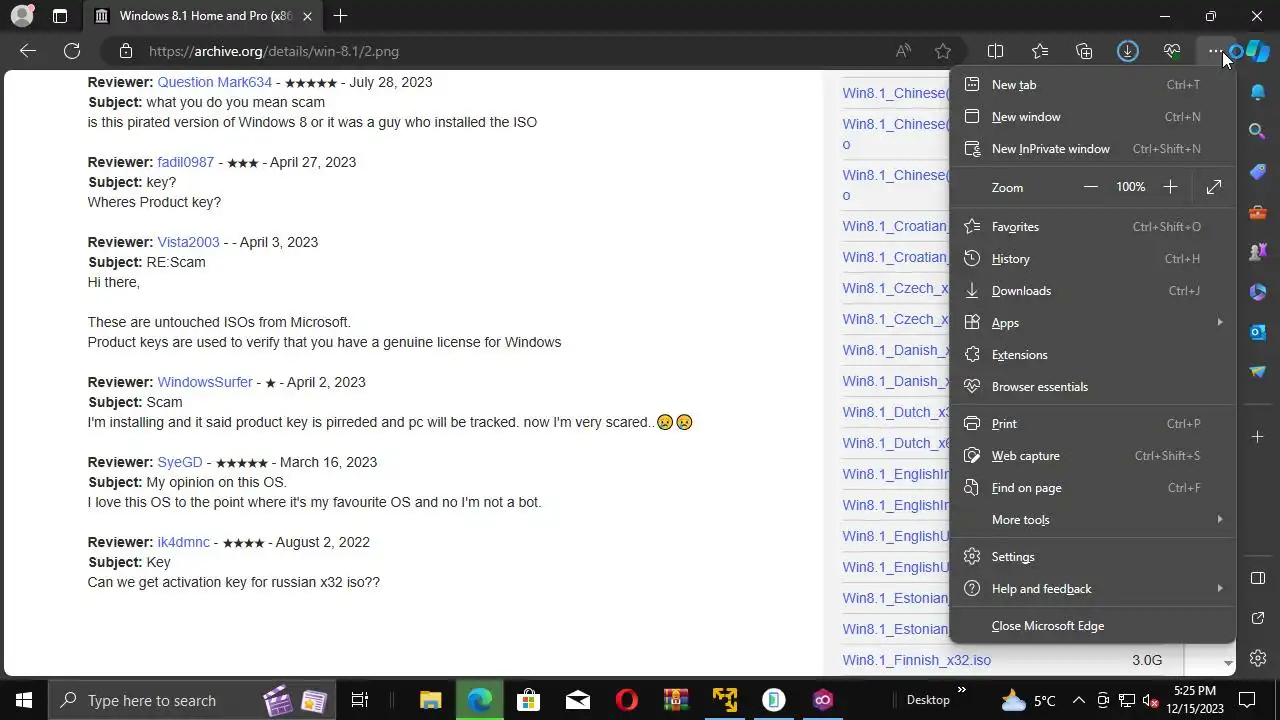Open a new tab with plus button
Viewport: 1280px width, 720px height.
(x=340, y=16)
